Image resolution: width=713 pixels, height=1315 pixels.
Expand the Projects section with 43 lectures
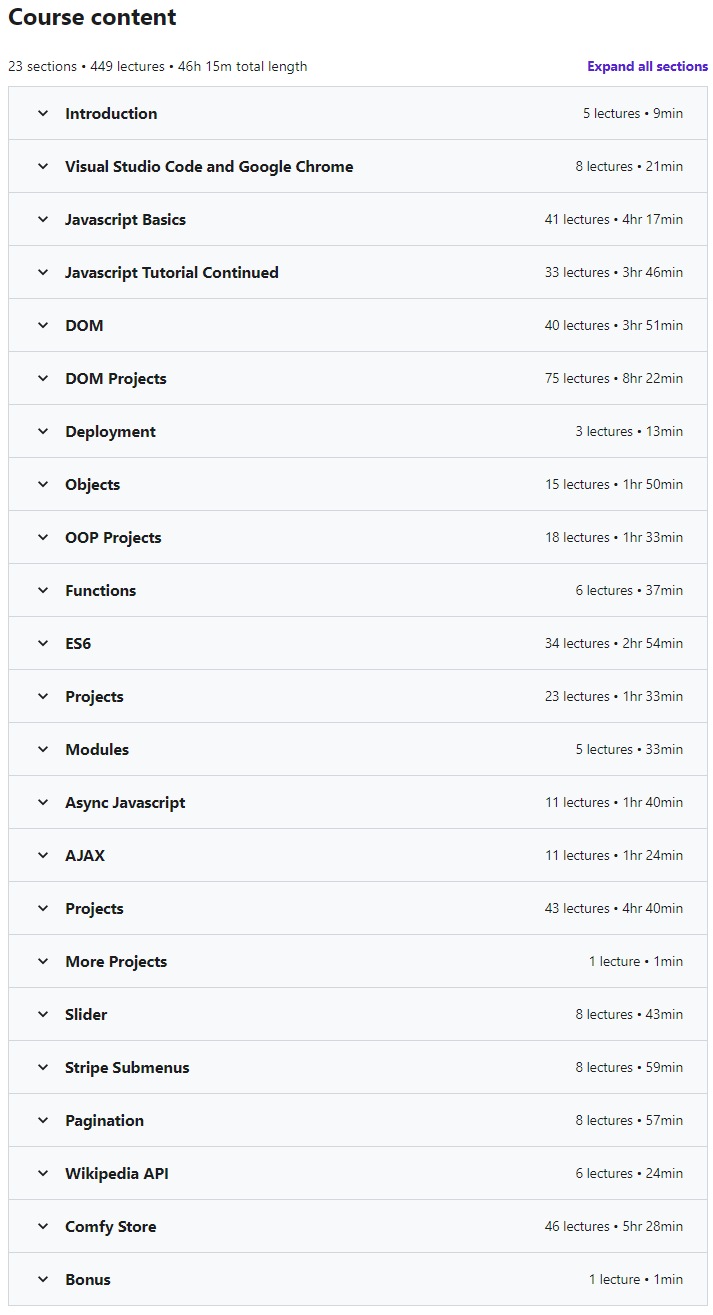(95, 909)
